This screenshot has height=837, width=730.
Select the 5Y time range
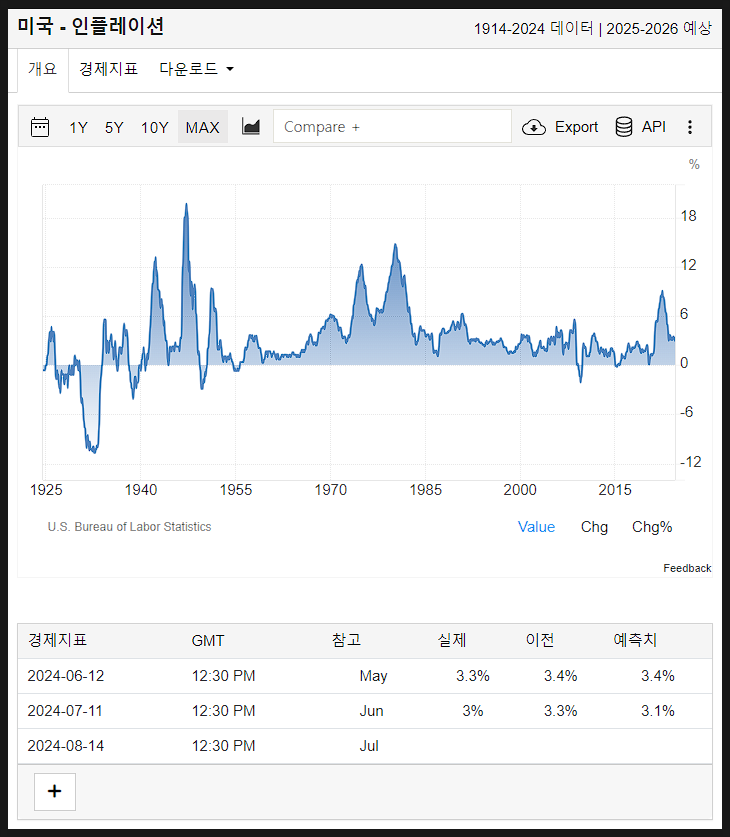tap(114, 128)
